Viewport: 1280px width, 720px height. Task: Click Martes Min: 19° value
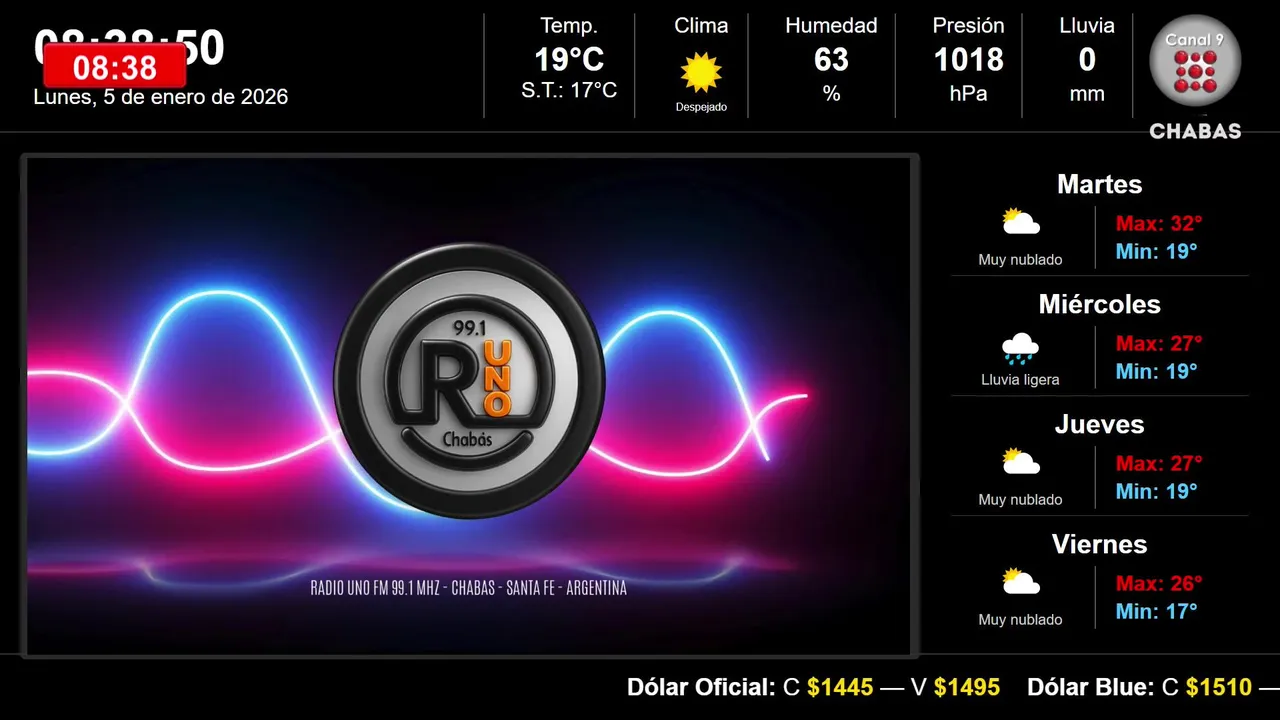(x=1157, y=251)
